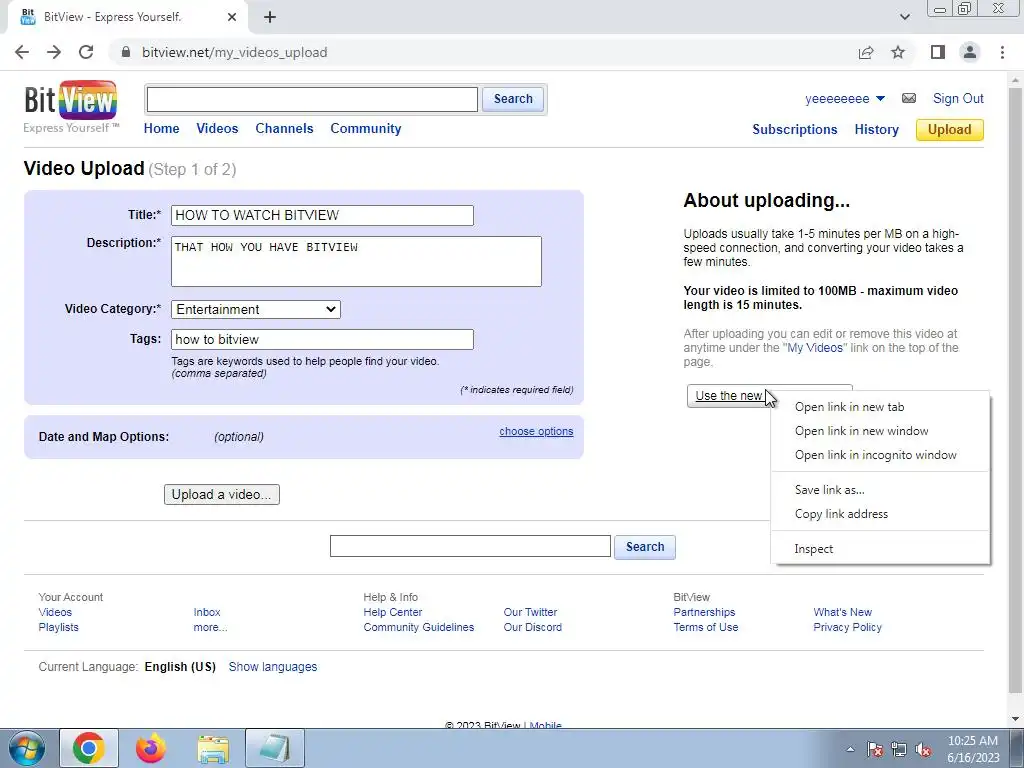Click Chrome icon in taskbar

[89, 748]
